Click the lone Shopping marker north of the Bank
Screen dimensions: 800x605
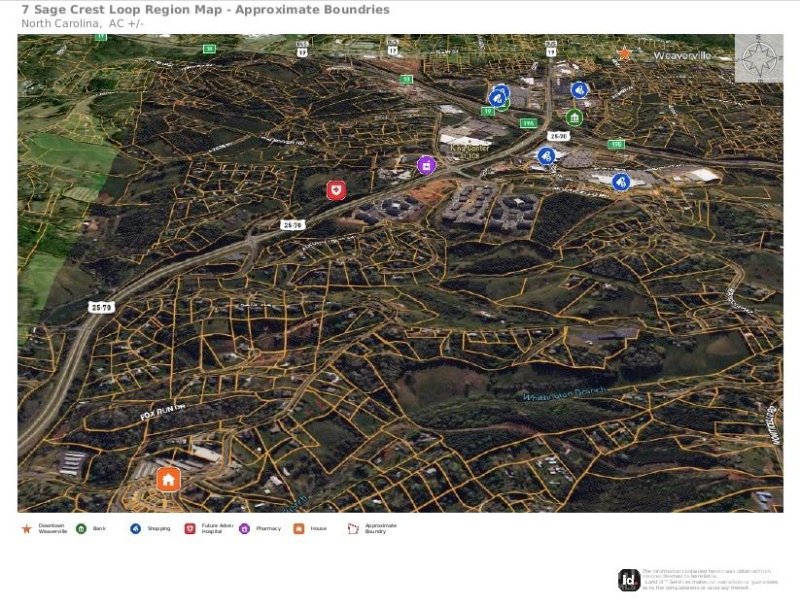click(x=579, y=90)
